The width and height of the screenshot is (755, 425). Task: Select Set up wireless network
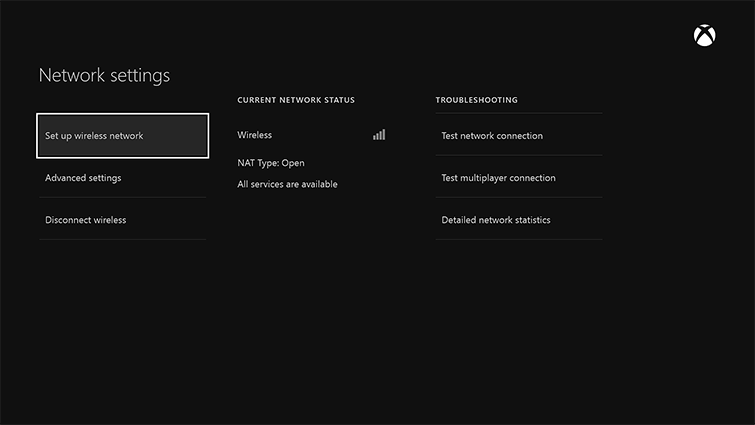pos(122,136)
